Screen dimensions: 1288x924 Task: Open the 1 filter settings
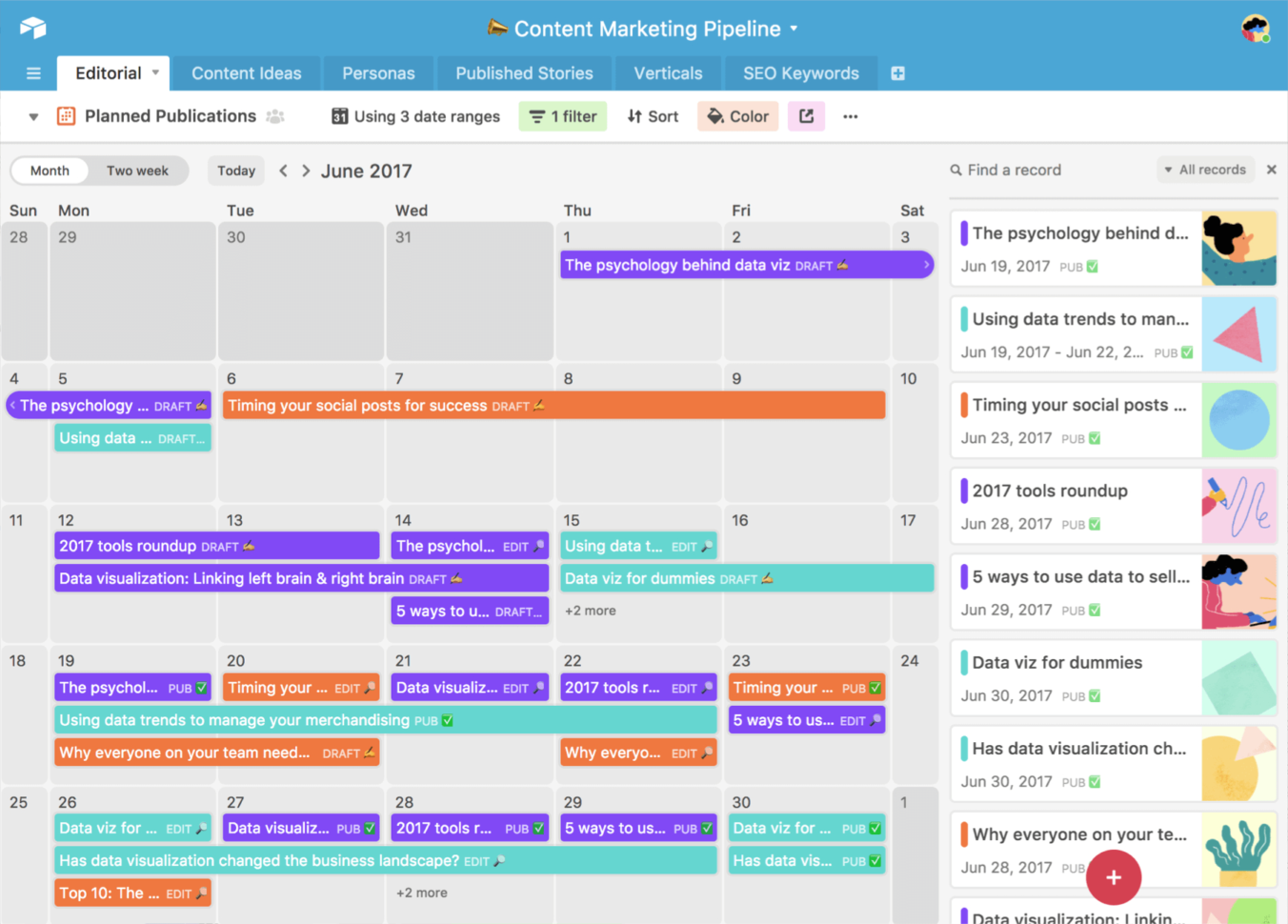click(562, 116)
